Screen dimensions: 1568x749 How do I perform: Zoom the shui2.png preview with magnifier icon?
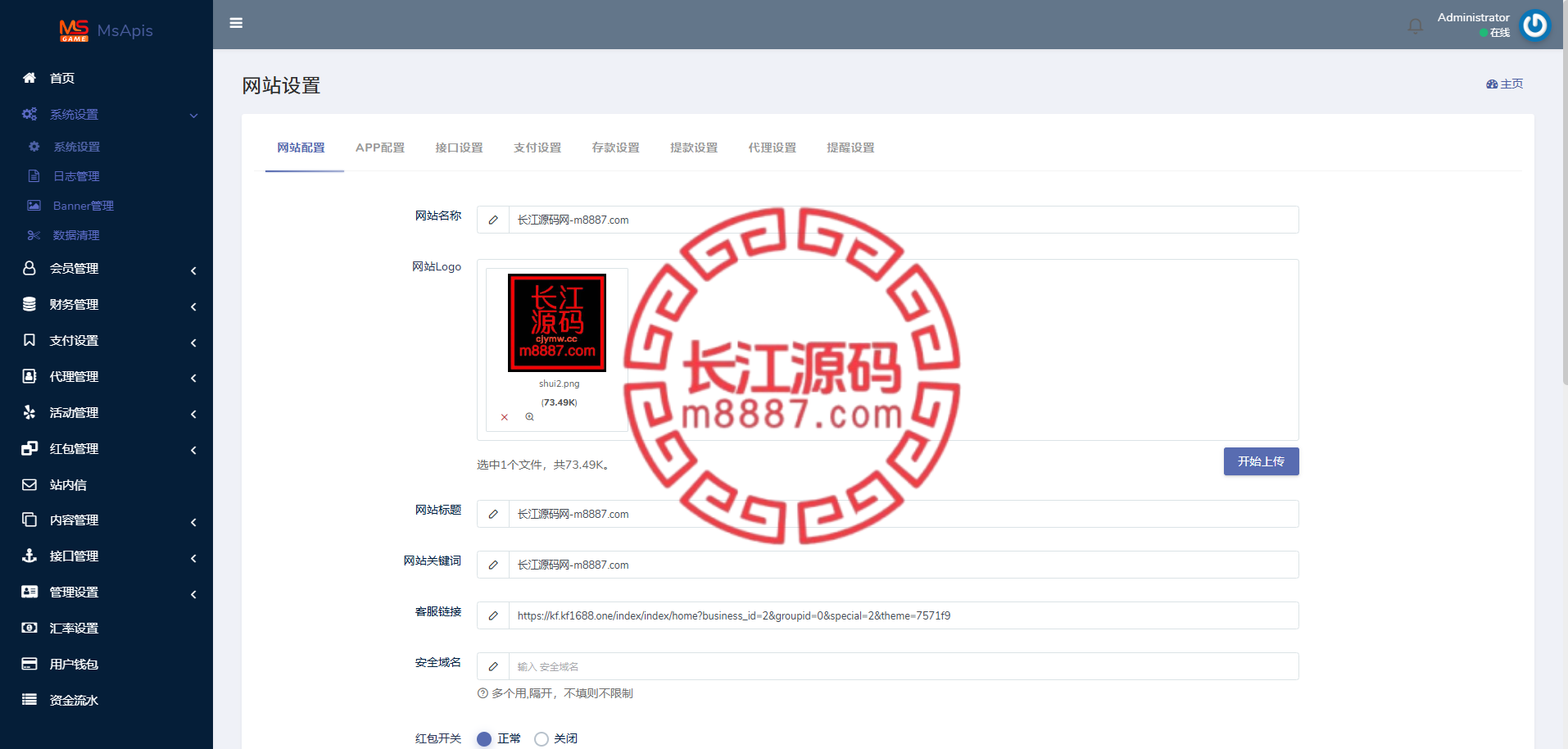[530, 417]
